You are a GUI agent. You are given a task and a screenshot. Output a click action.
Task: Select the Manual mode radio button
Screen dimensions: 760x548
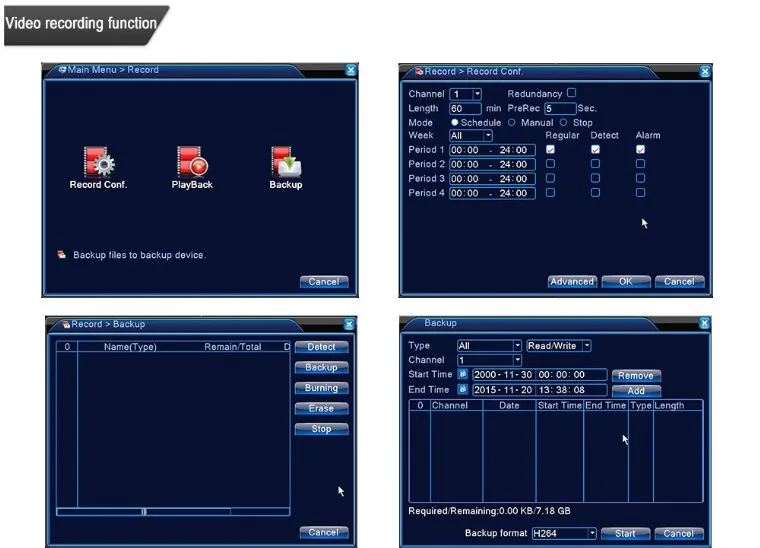coord(512,123)
